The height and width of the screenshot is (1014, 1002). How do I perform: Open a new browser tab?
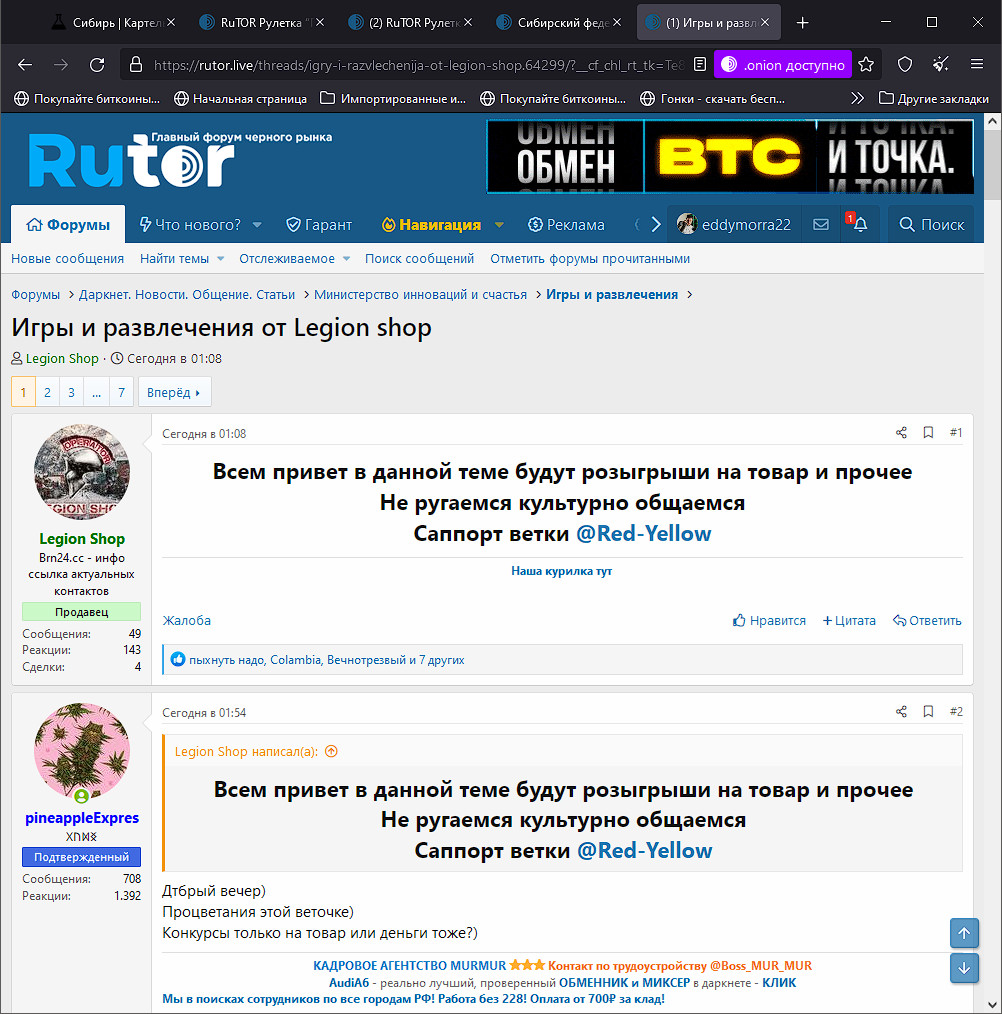(x=802, y=23)
